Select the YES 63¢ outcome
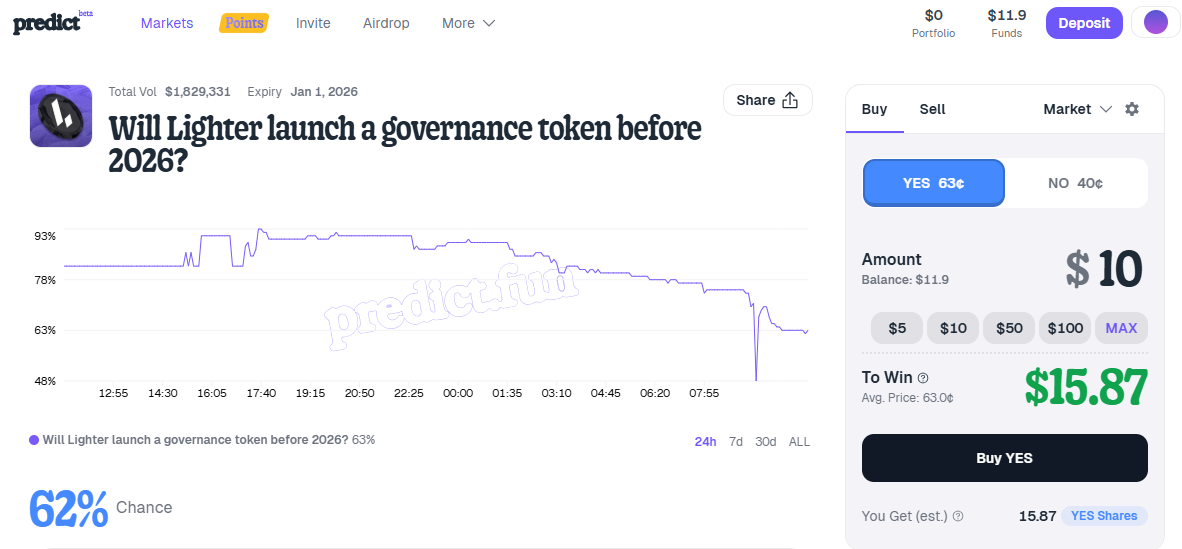This screenshot has height=549, width=1182. (934, 183)
